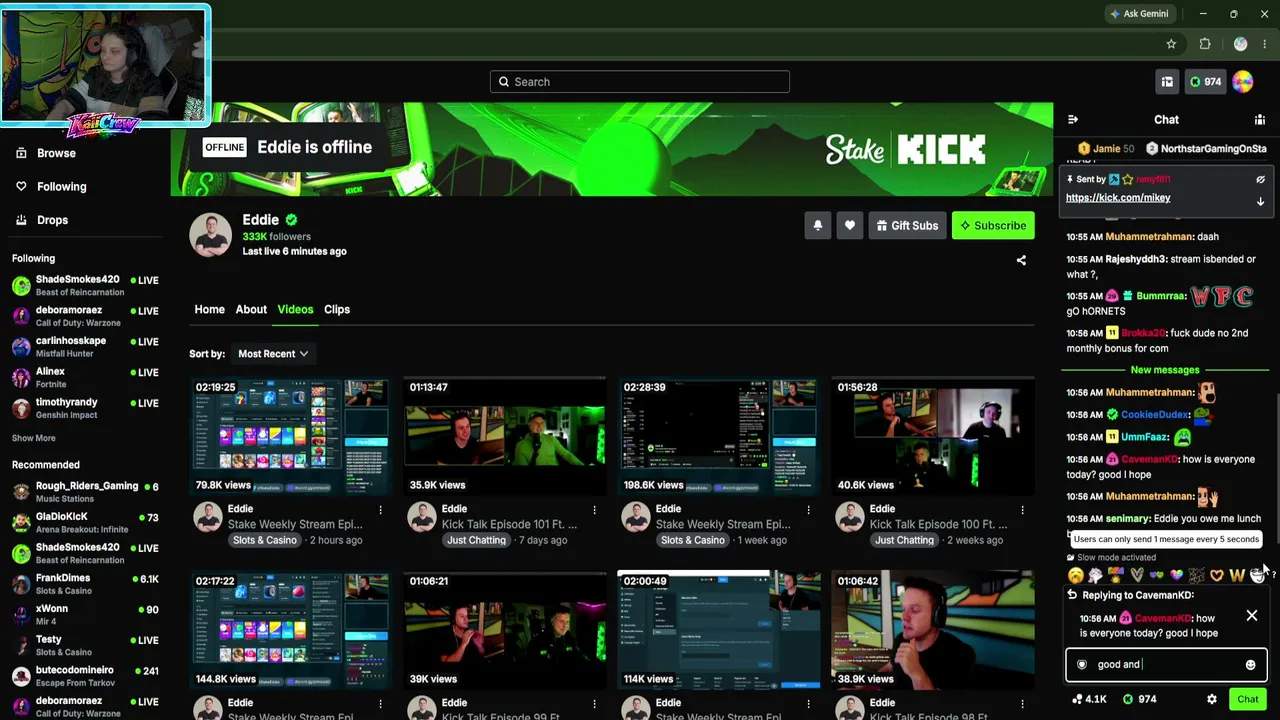Open the Chrome profile avatar
Viewport: 1280px width, 720px height.
1241,44
